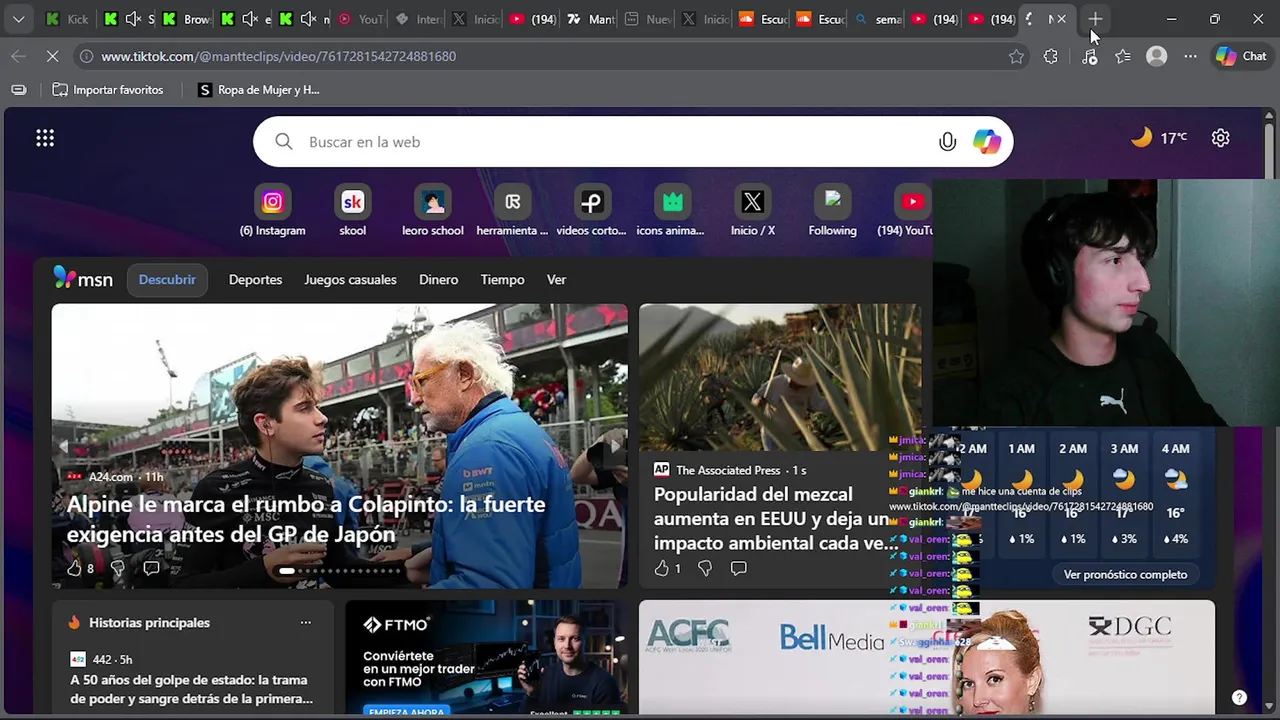Viewport: 1280px width, 720px height.
Task: Stop loading the page
Action: pos(52,57)
